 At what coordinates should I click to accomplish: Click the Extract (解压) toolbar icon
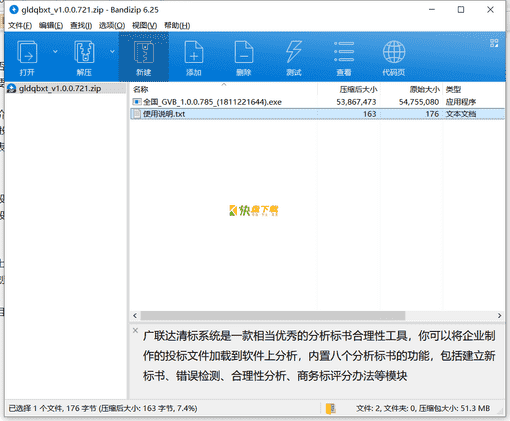[84, 52]
